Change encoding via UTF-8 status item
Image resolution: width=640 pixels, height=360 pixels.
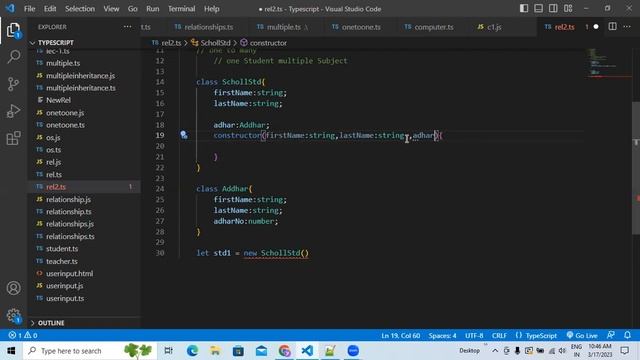[474, 336]
